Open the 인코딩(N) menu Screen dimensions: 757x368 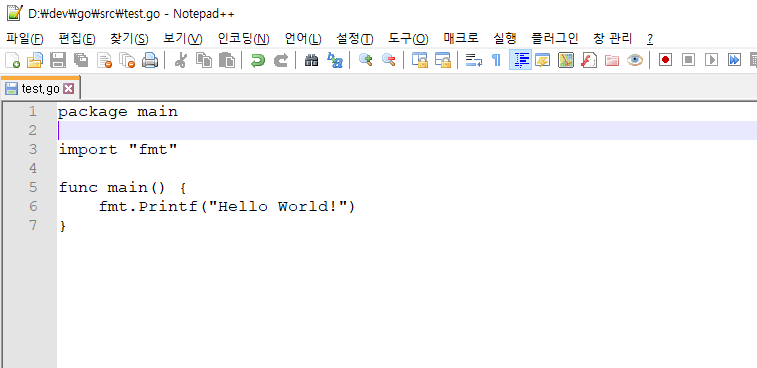(x=244, y=39)
